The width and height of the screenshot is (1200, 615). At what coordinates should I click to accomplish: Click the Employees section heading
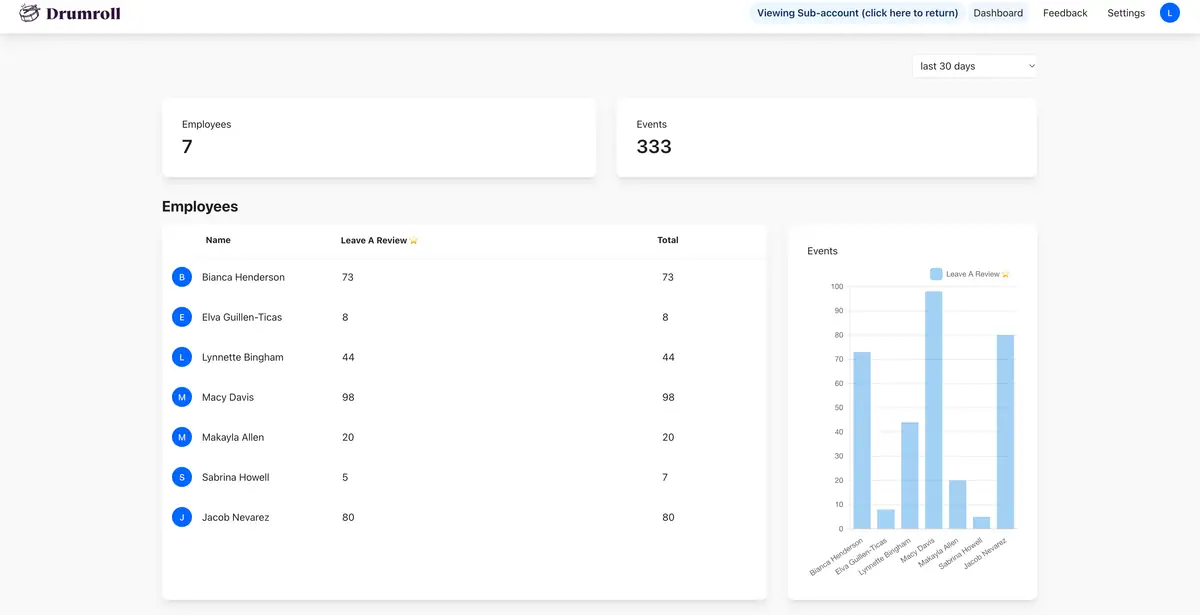(200, 207)
